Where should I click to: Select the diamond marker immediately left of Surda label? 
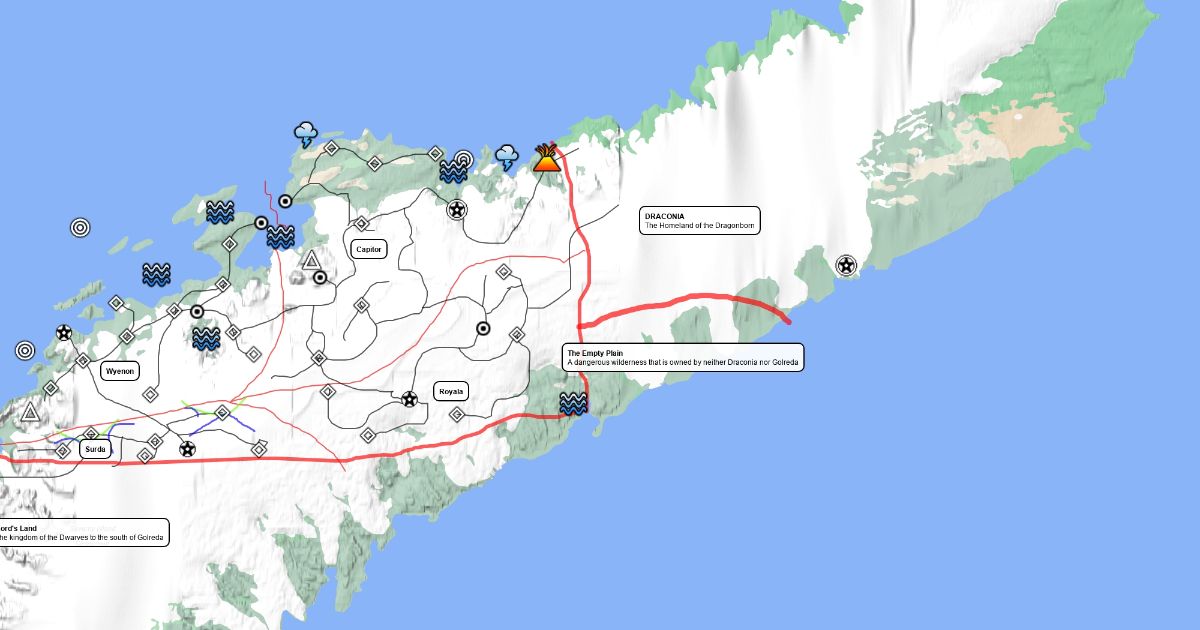pyautogui.click(x=62, y=451)
